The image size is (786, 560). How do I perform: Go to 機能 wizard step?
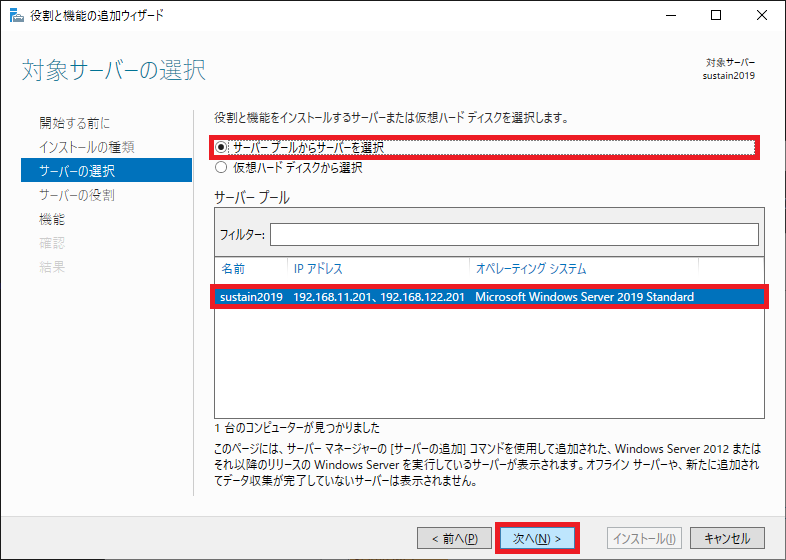[x=52, y=219]
